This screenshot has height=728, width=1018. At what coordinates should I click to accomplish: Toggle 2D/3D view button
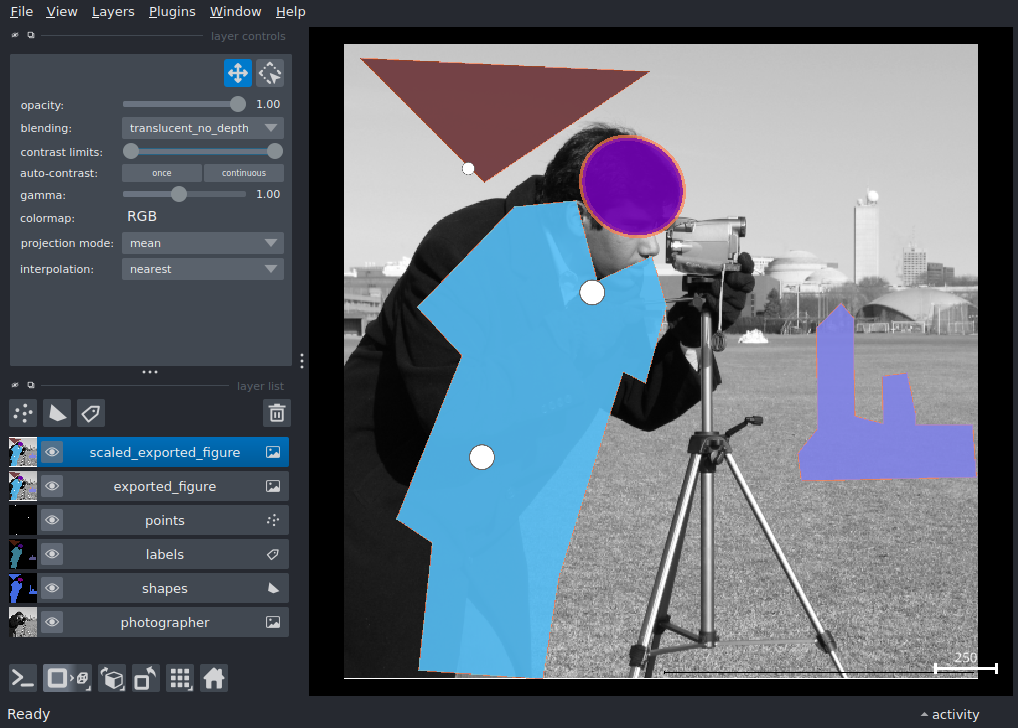tap(67, 679)
